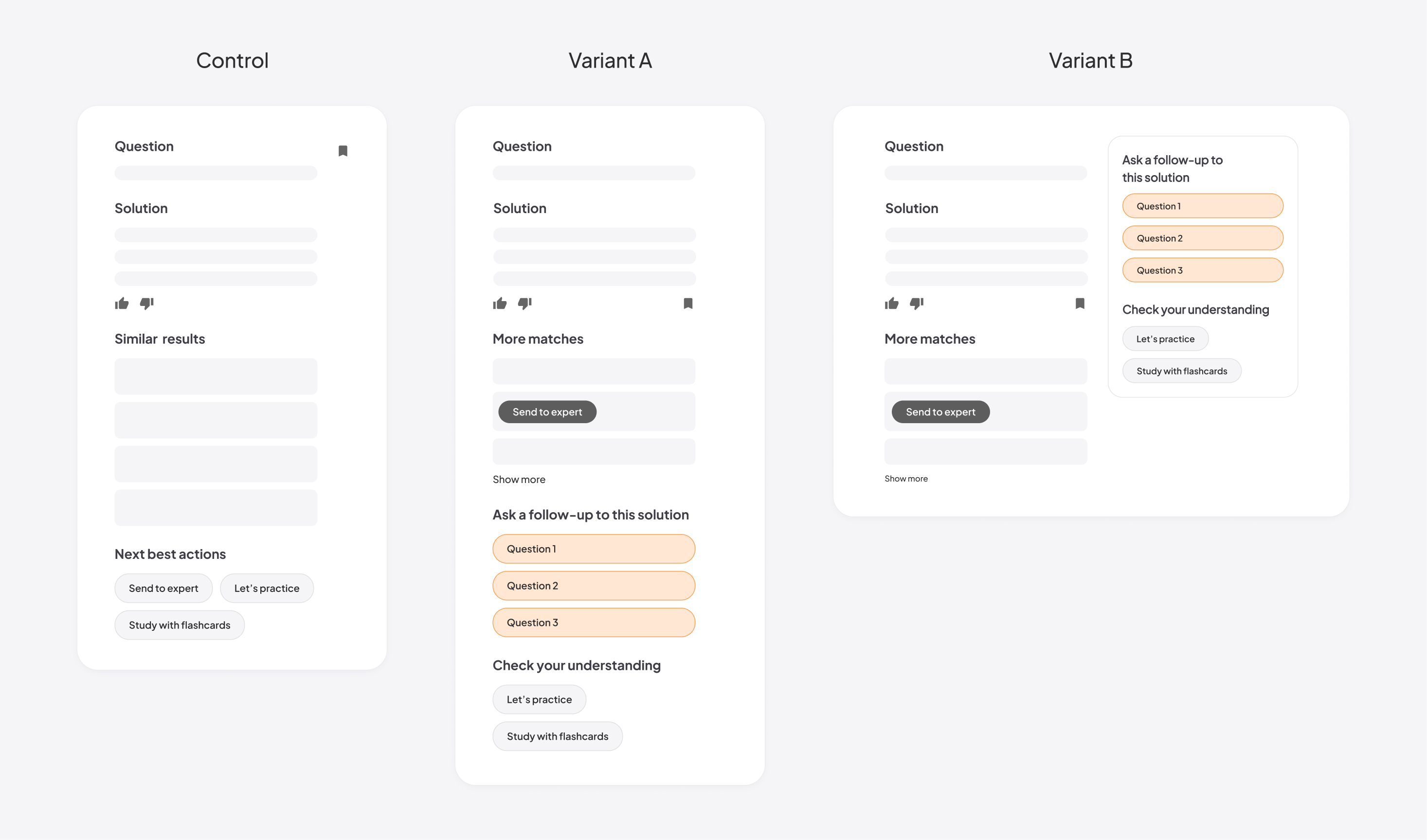Click the thumbs up icon in Variant A
This screenshot has width=1427, height=840.
[500, 303]
